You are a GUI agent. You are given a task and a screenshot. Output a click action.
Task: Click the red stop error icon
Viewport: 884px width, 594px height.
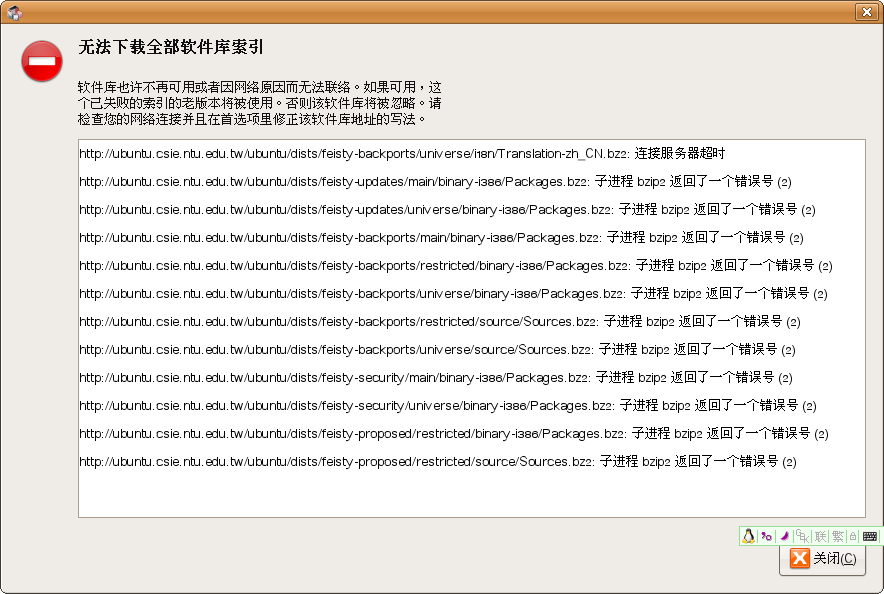tap(42, 61)
